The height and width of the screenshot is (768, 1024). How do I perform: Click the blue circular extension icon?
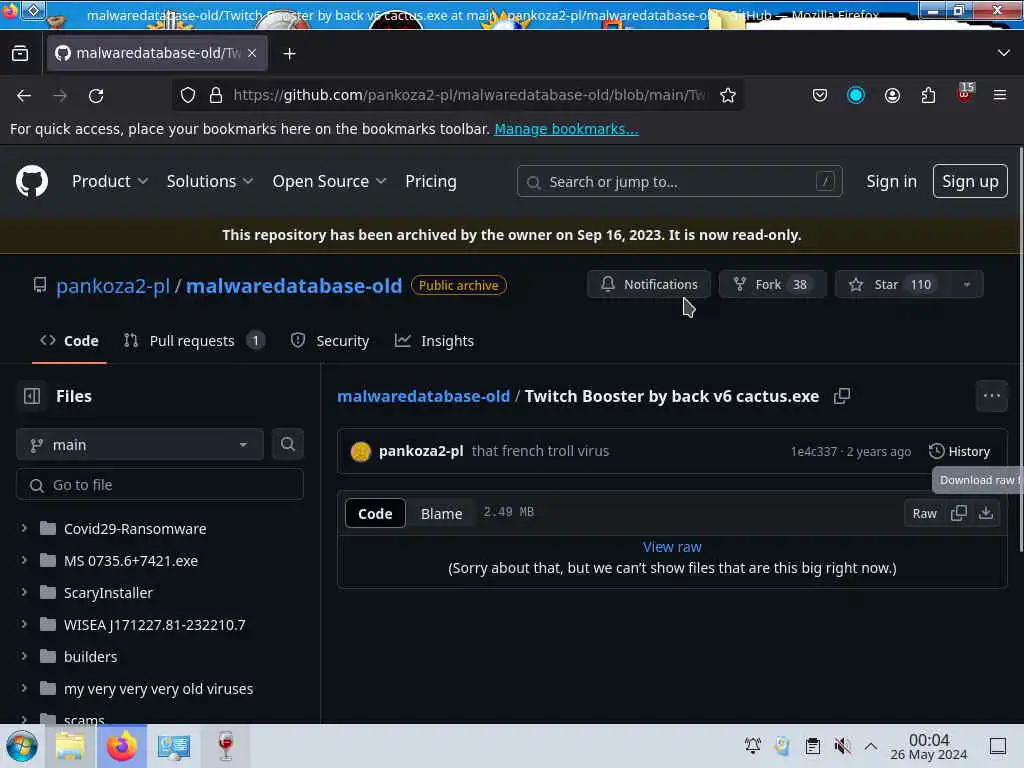click(x=856, y=95)
